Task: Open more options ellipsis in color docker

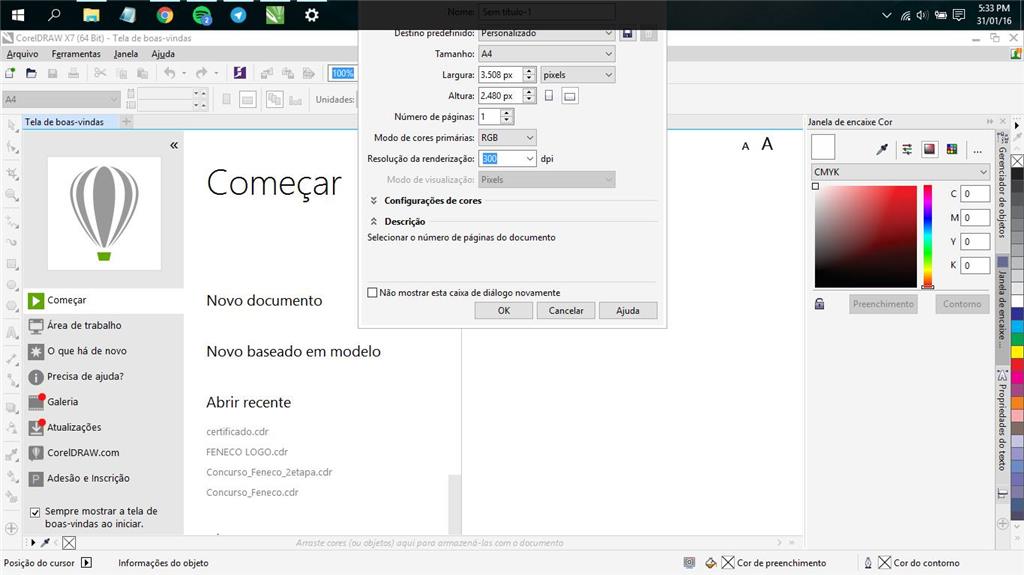Action: tap(978, 150)
